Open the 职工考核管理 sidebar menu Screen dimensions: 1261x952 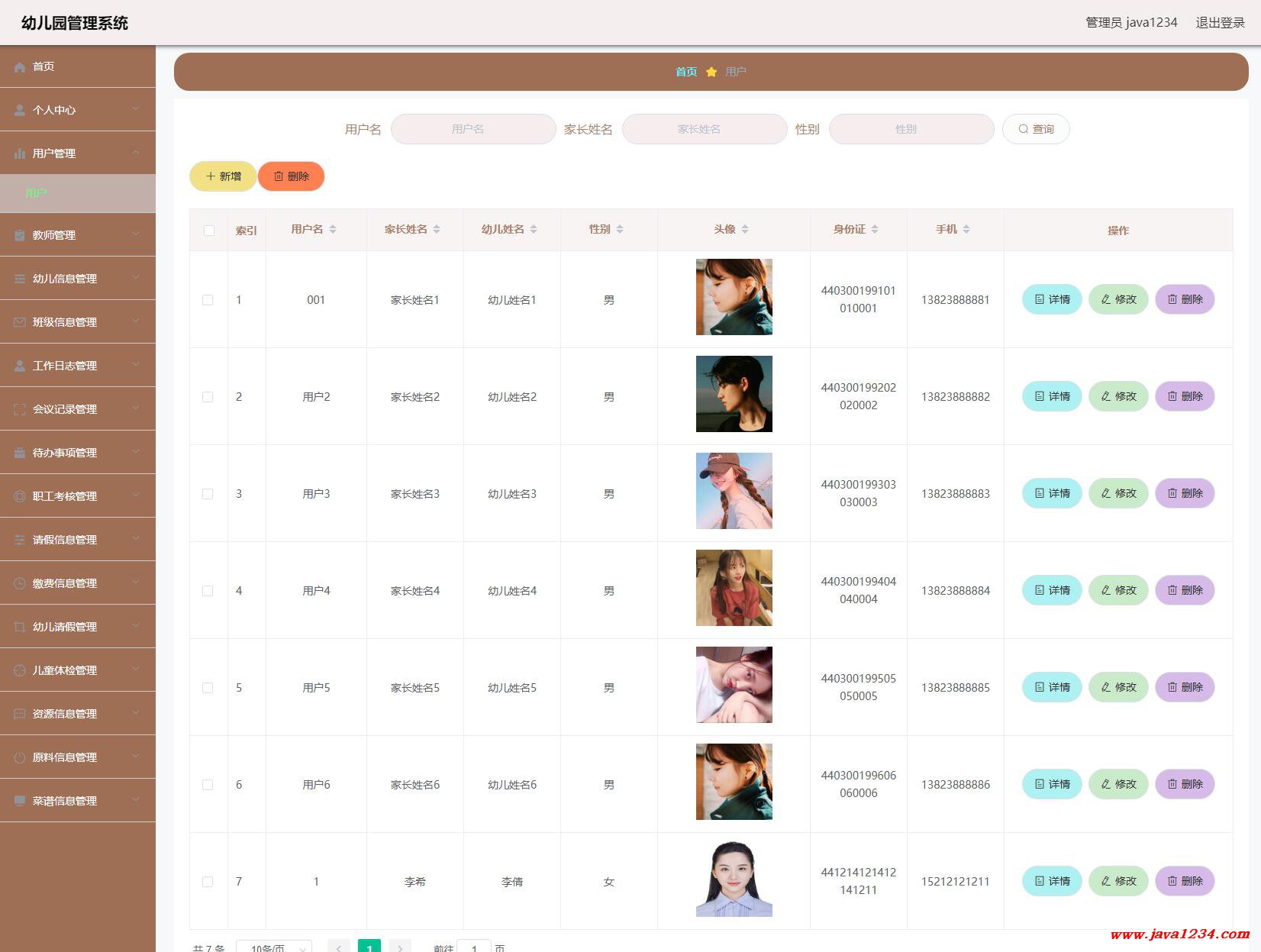click(x=78, y=496)
